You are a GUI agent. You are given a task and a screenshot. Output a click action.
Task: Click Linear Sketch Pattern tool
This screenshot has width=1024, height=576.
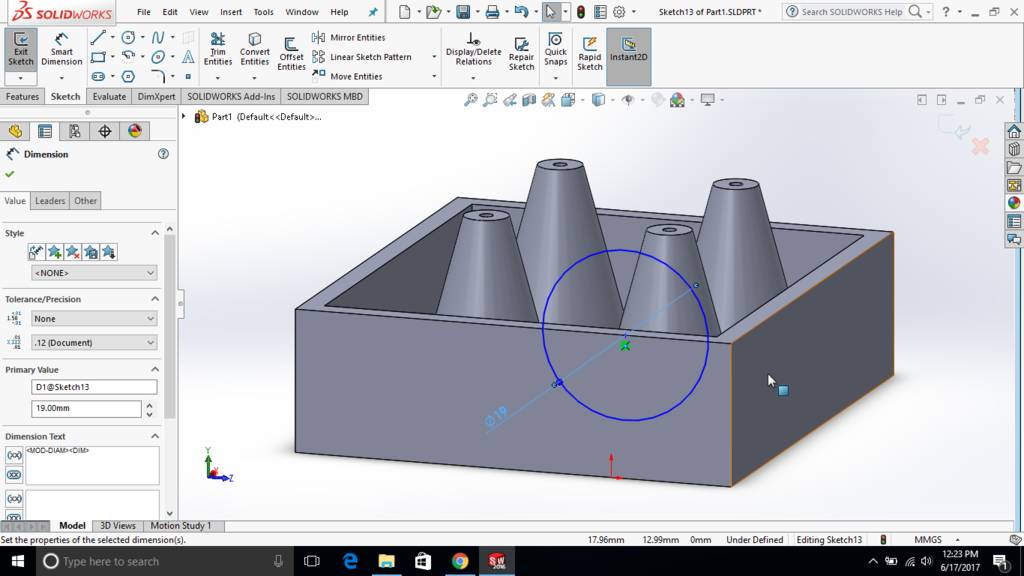point(362,57)
